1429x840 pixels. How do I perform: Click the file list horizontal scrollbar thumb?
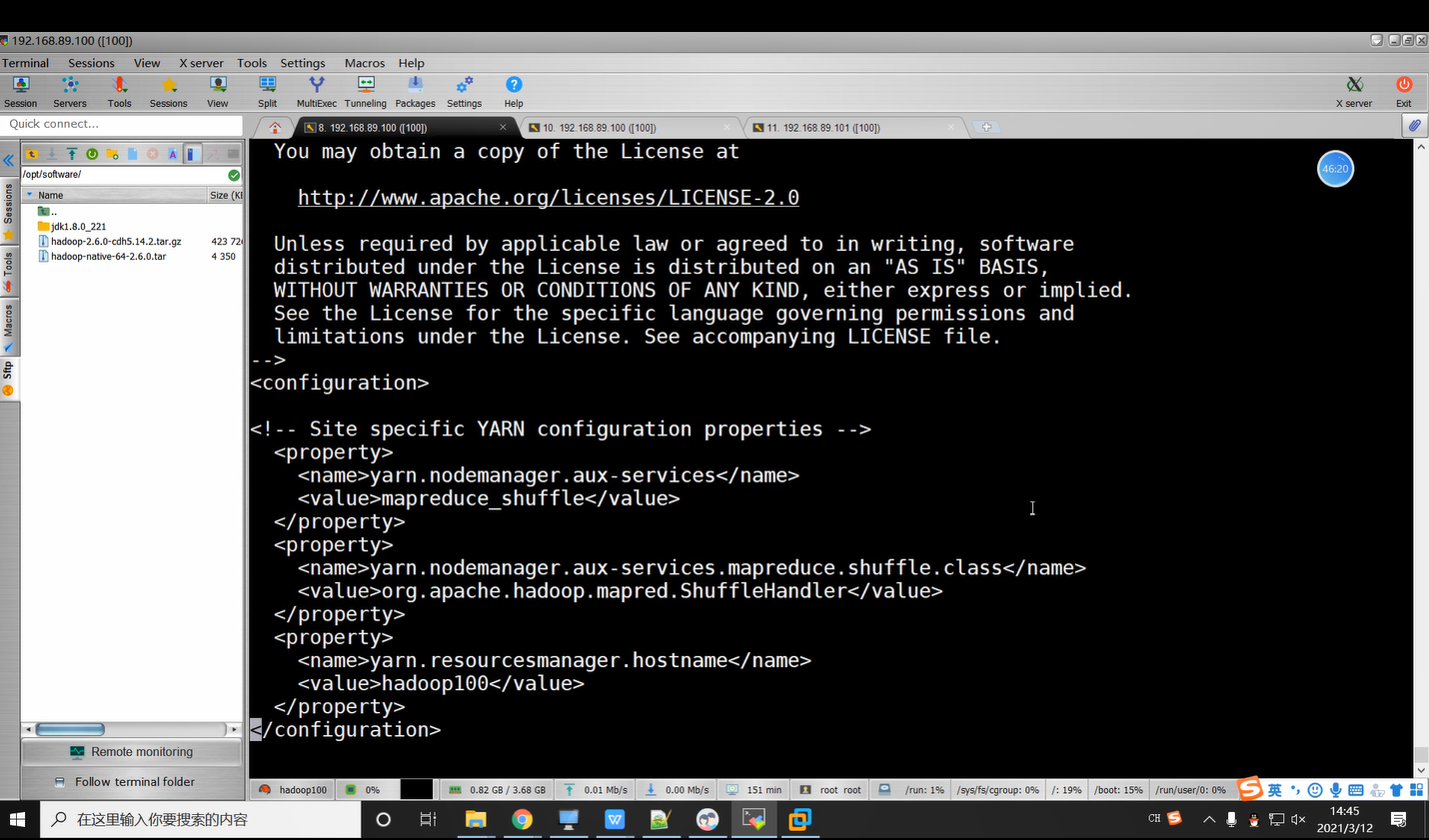pos(69,729)
